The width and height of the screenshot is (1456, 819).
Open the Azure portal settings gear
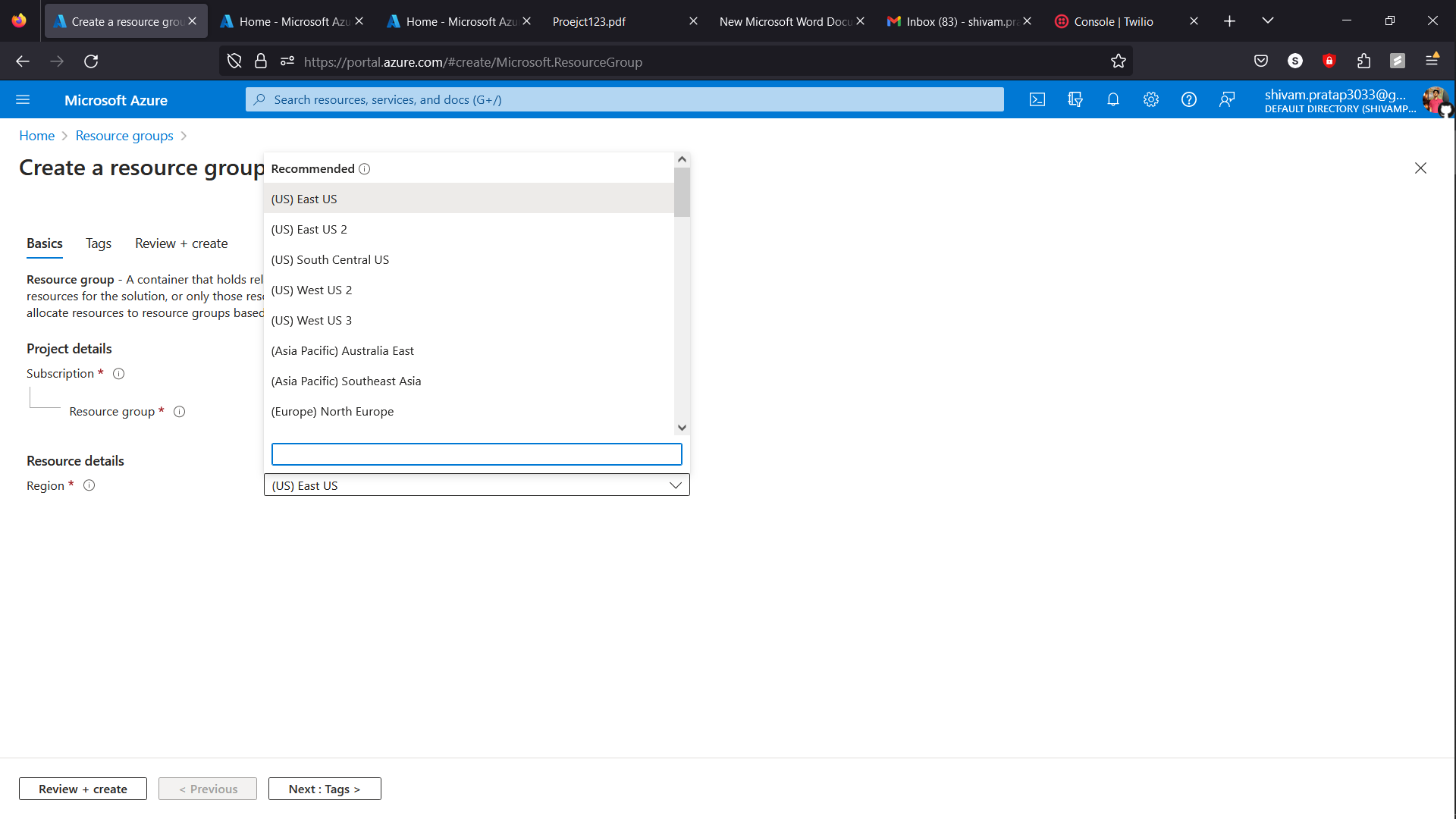1151,99
